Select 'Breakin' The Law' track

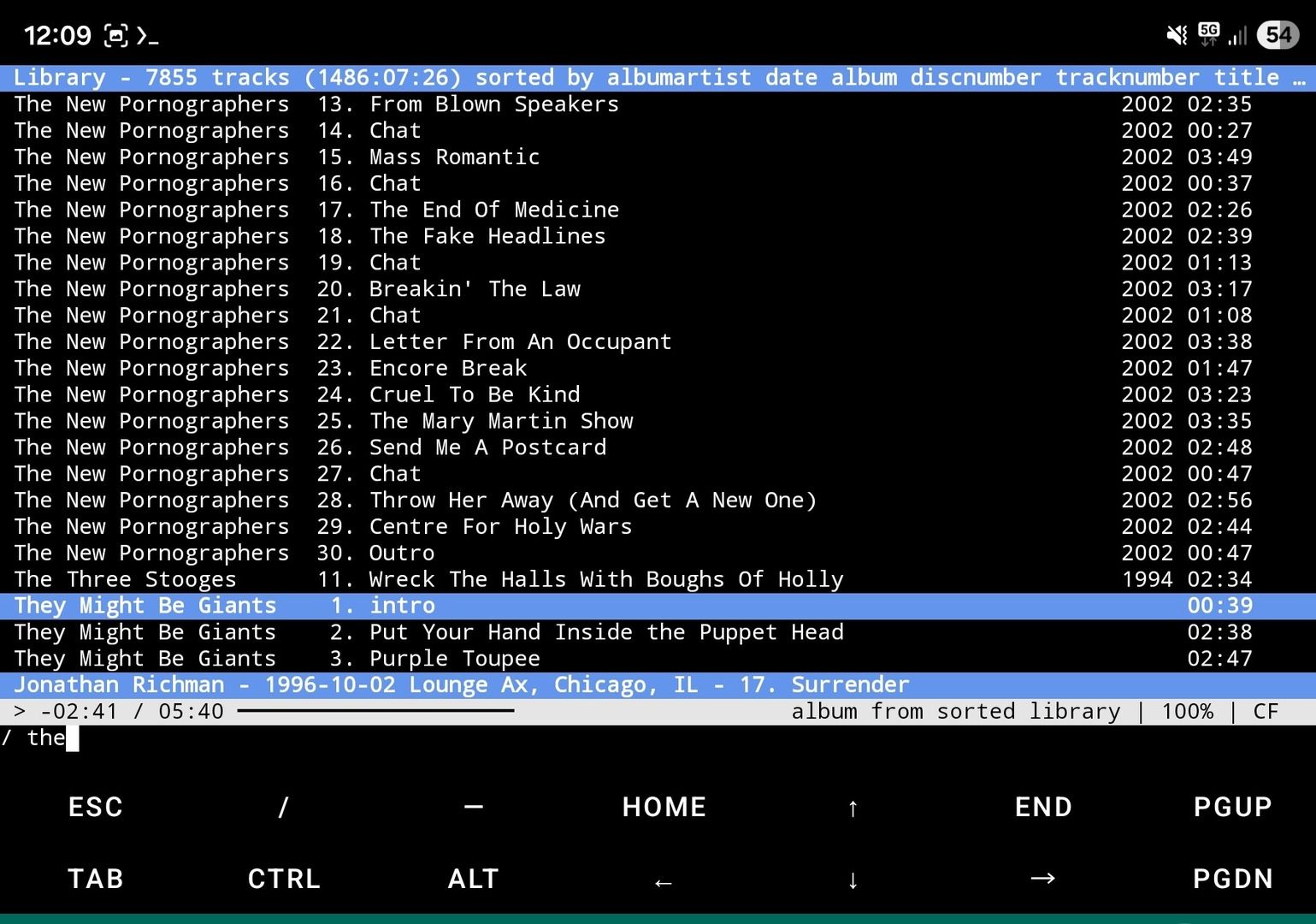(x=658, y=289)
